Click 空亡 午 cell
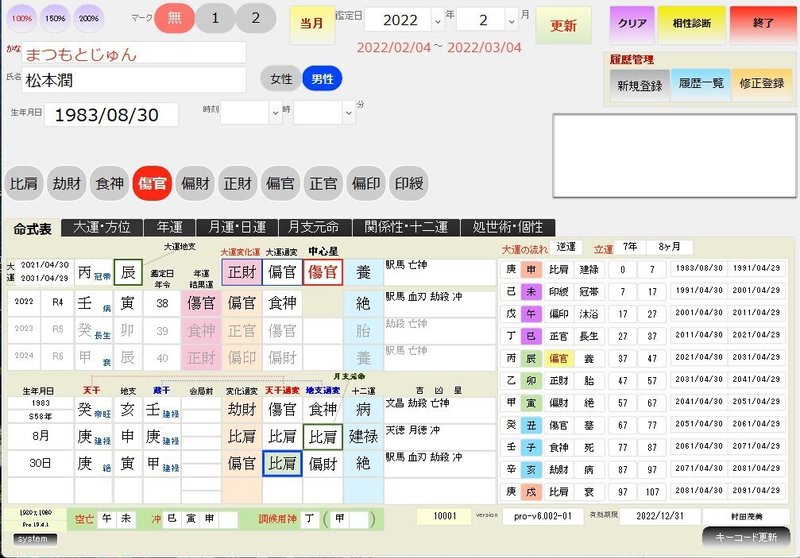The width and height of the screenshot is (800, 558). point(106,519)
